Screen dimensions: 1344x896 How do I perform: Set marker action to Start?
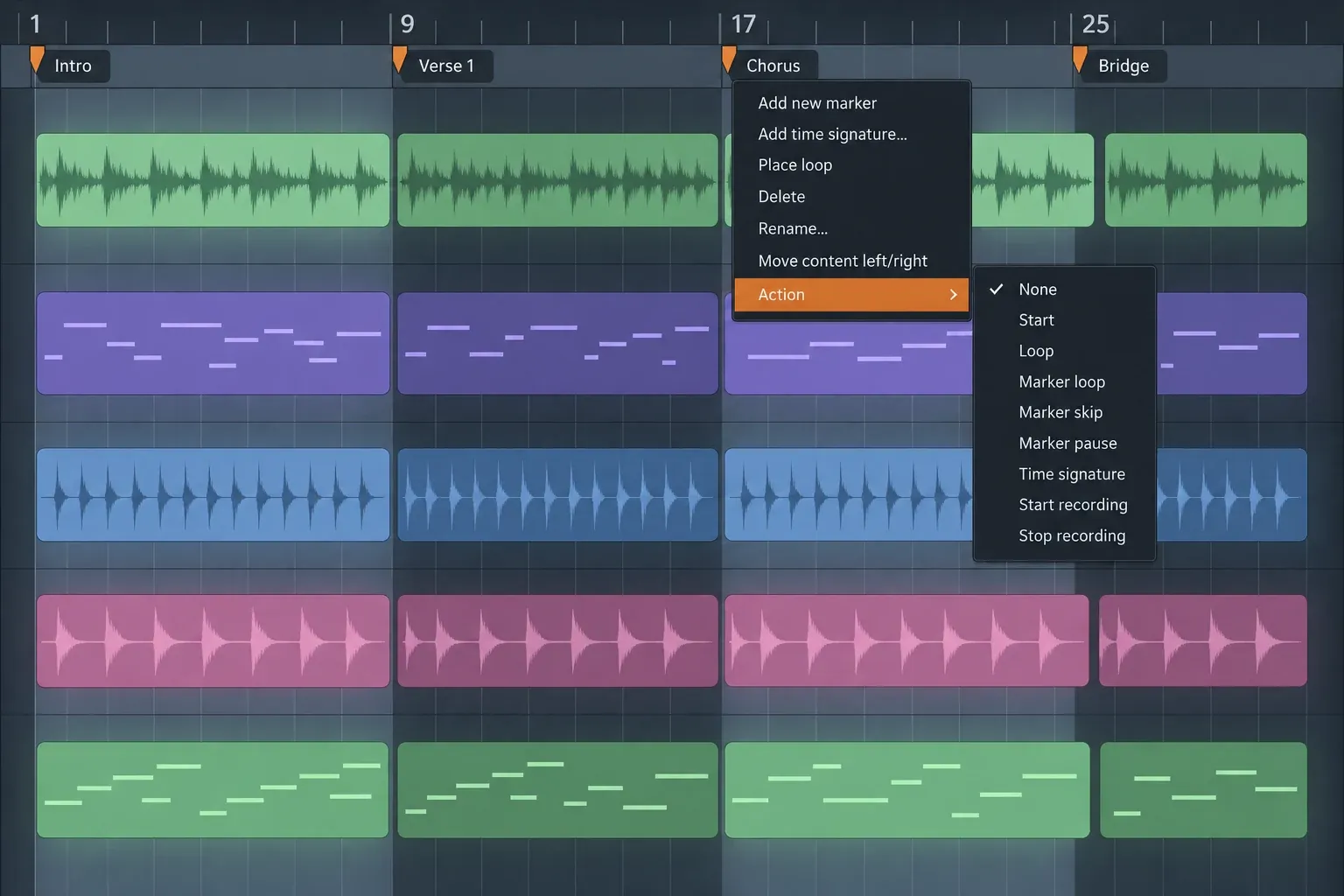click(1064, 320)
